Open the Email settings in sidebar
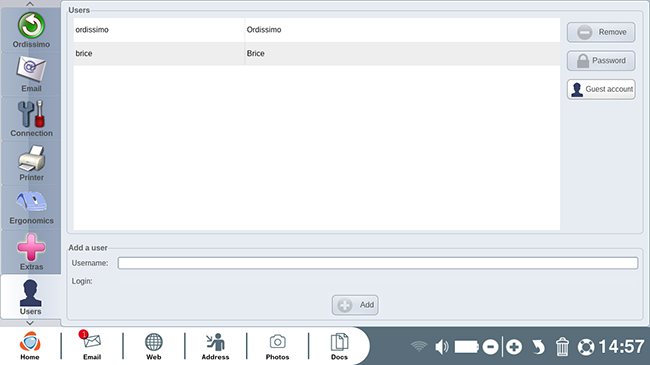This screenshot has height=365, width=650. [x=31, y=74]
